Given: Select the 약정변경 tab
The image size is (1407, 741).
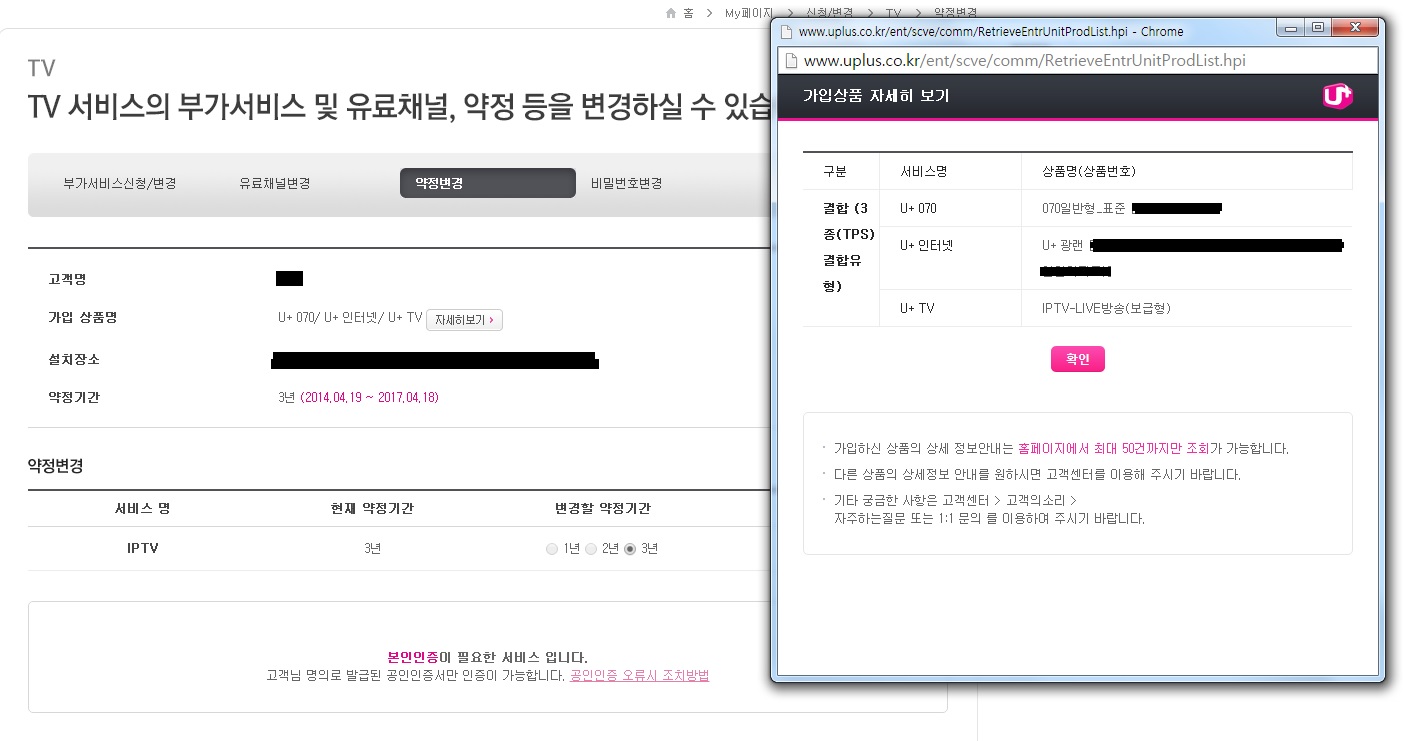Looking at the screenshot, I should pos(488,183).
